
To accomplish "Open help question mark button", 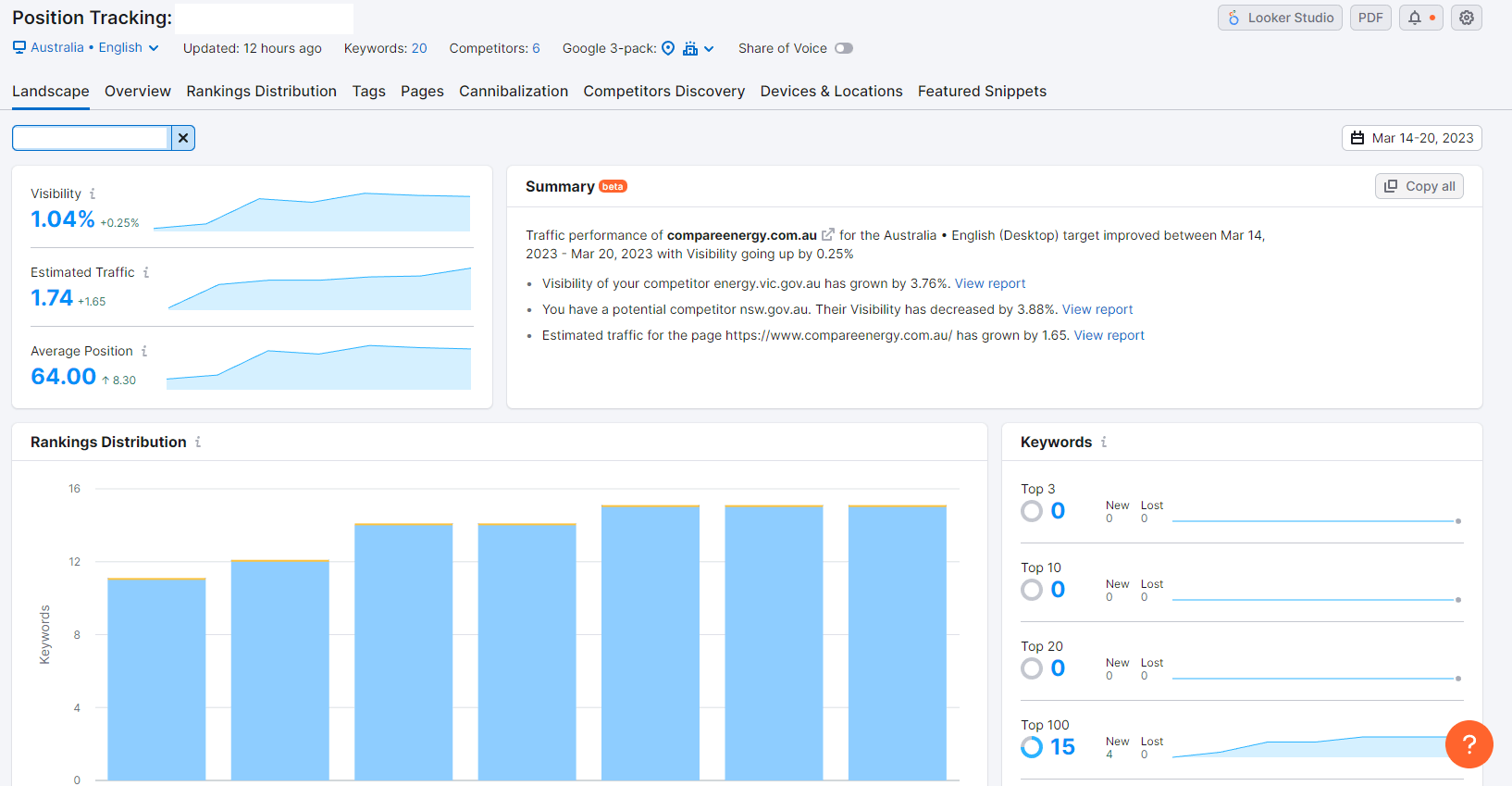I will coord(1469,744).
